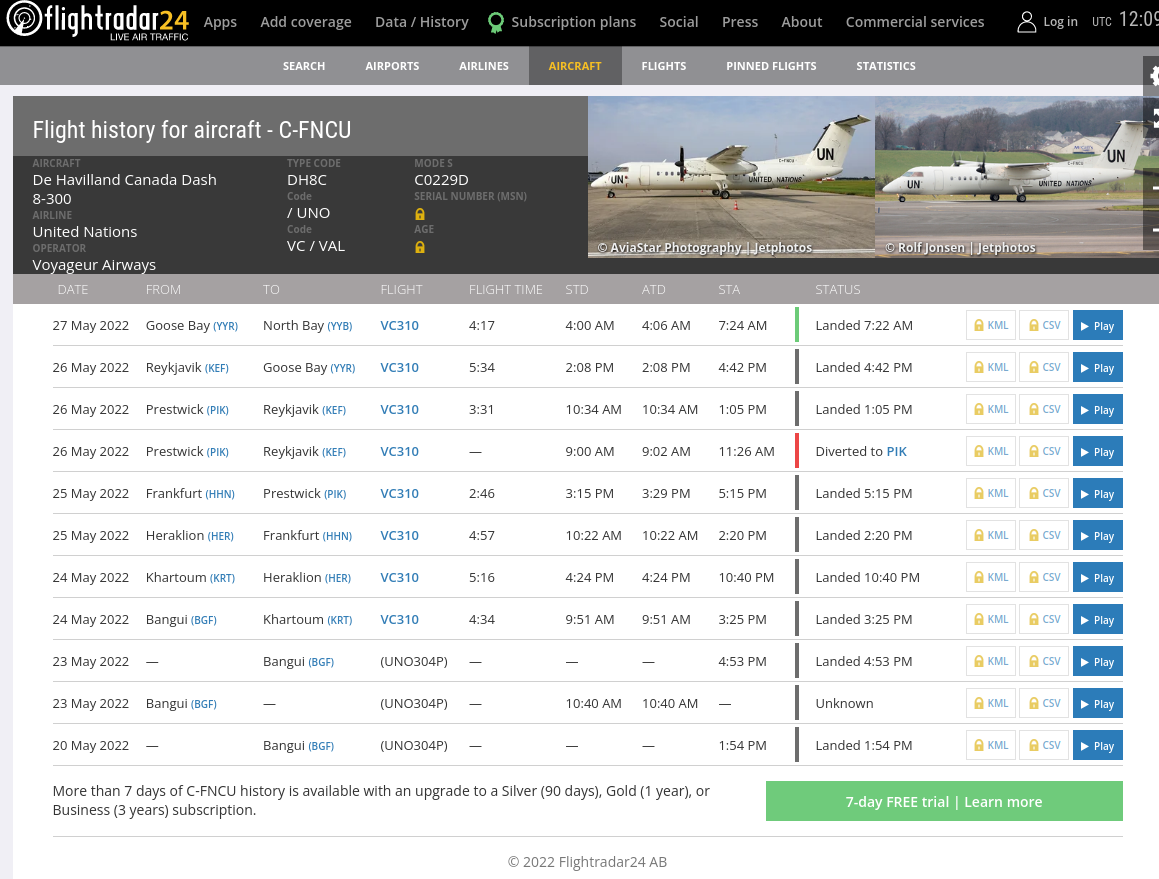The width and height of the screenshot is (1159, 879).
Task: Click the PIK link in Diverted status
Action: click(x=897, y=452)
